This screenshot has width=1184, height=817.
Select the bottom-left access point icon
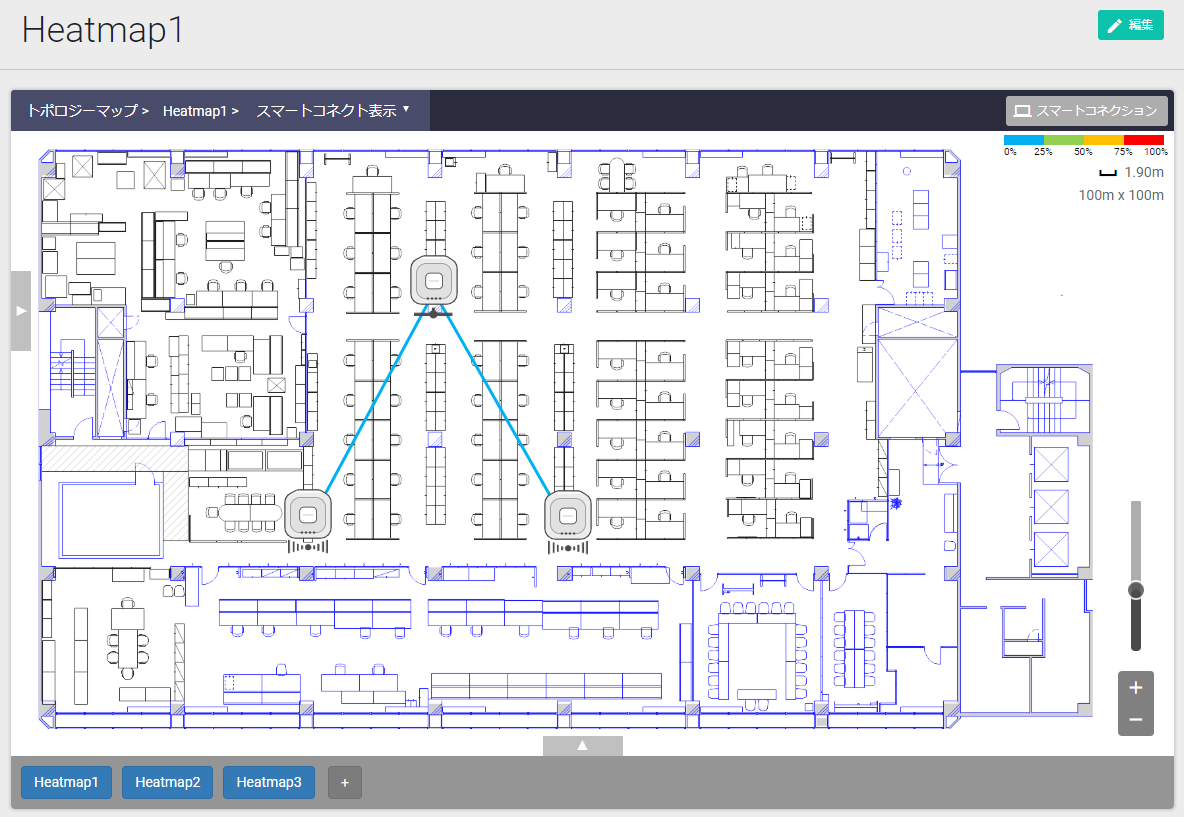(x=308, y=516)
